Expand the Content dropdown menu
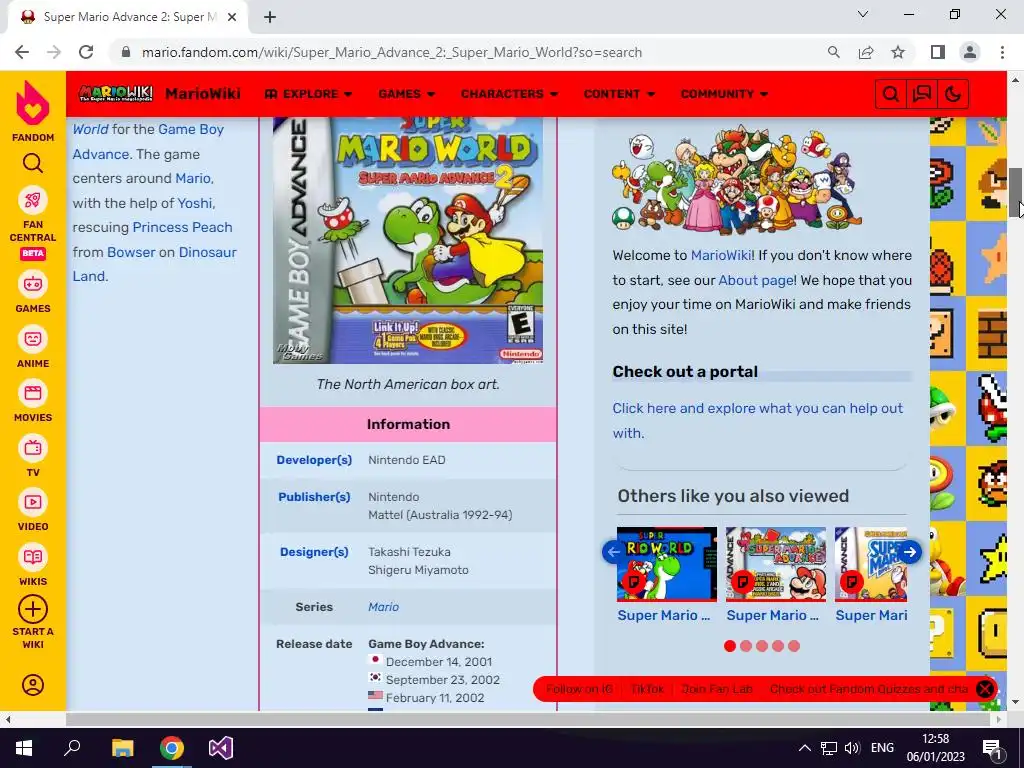 coord(618,94)
